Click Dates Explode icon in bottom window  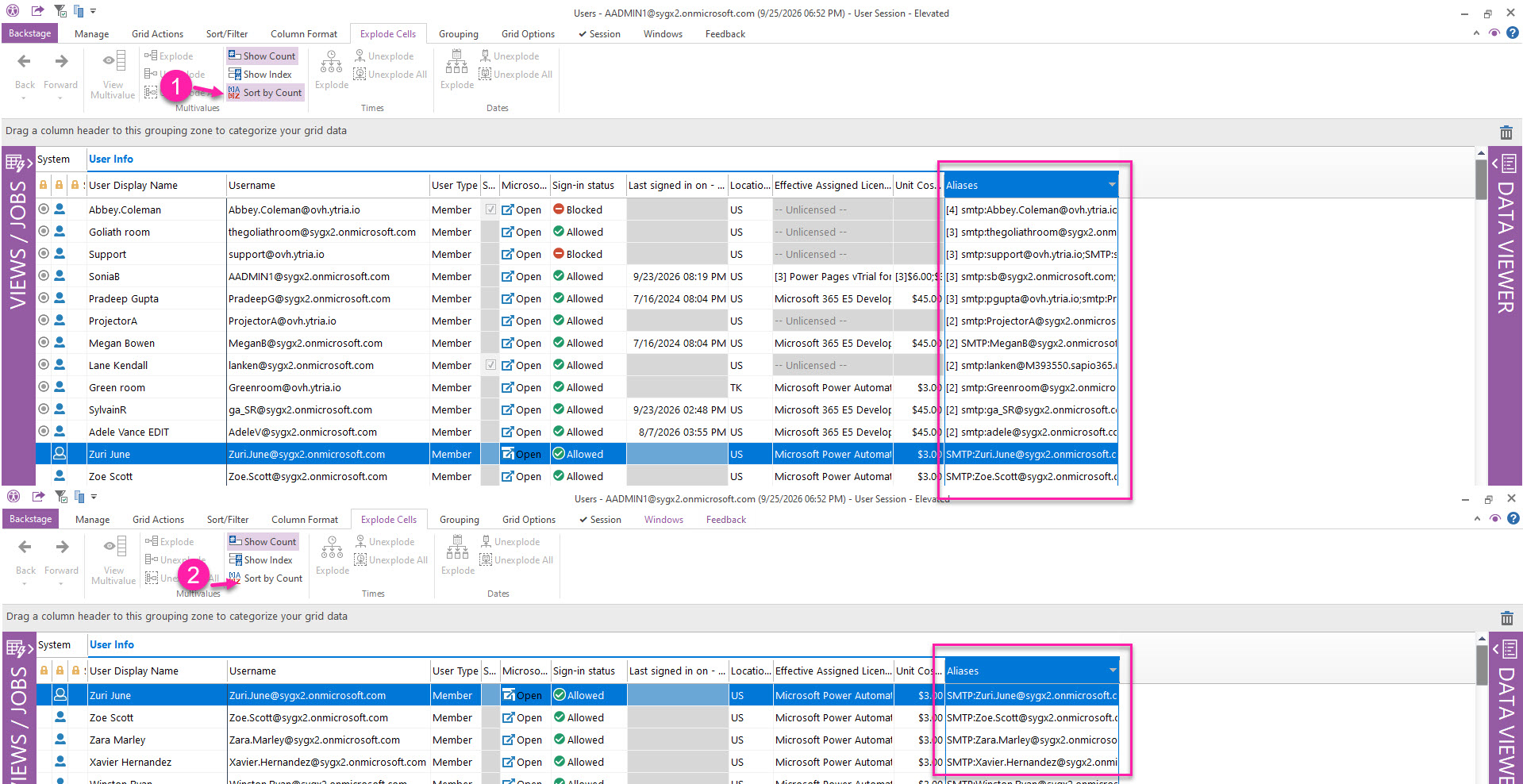(457, 548)
